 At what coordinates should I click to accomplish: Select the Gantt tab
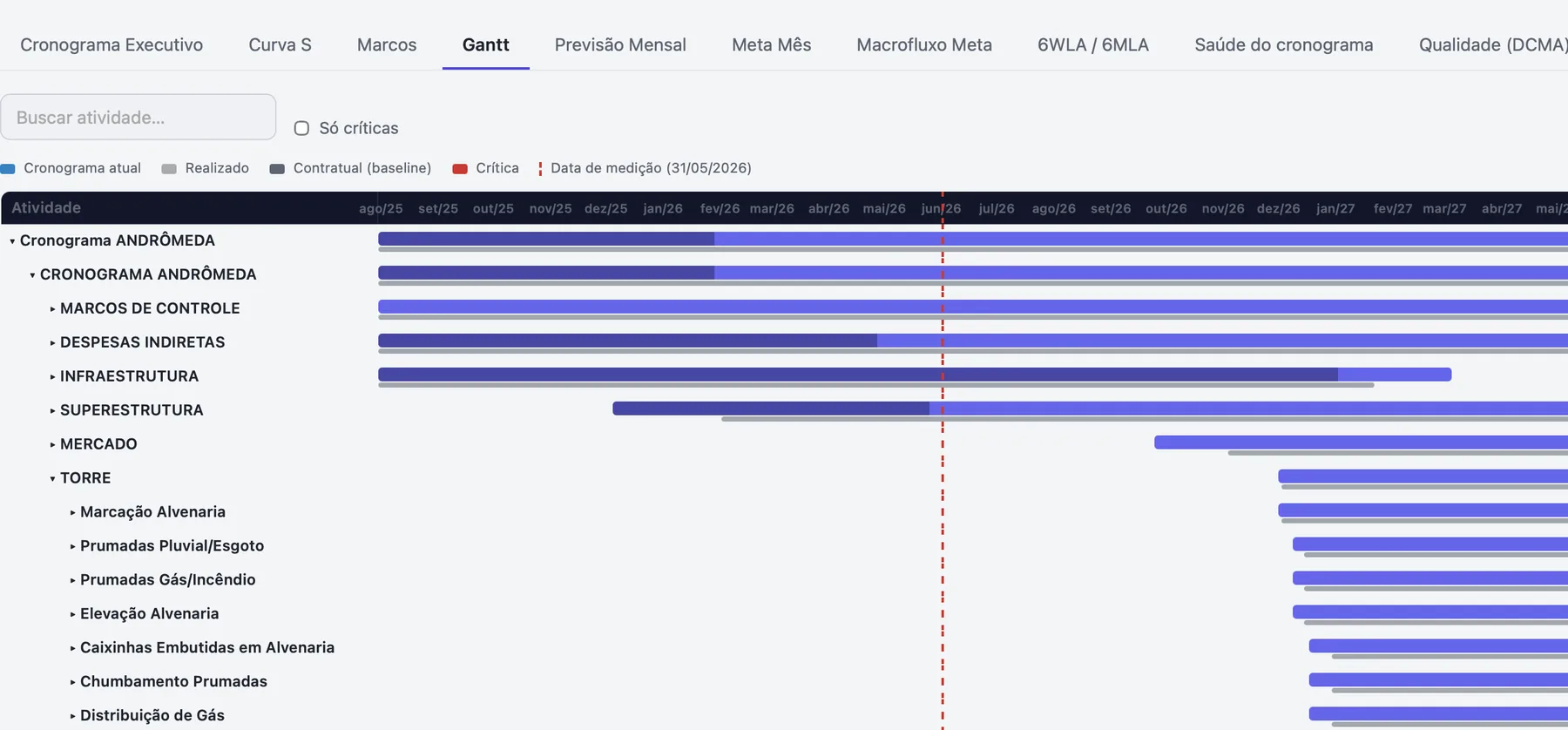[485, 44]
